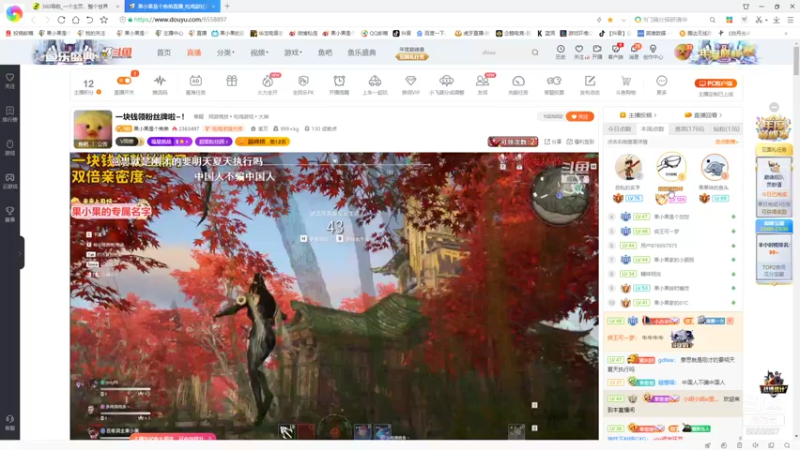
Task: Open the shopping cart icon
Action: pyautogui.click(x=626, y=81)
